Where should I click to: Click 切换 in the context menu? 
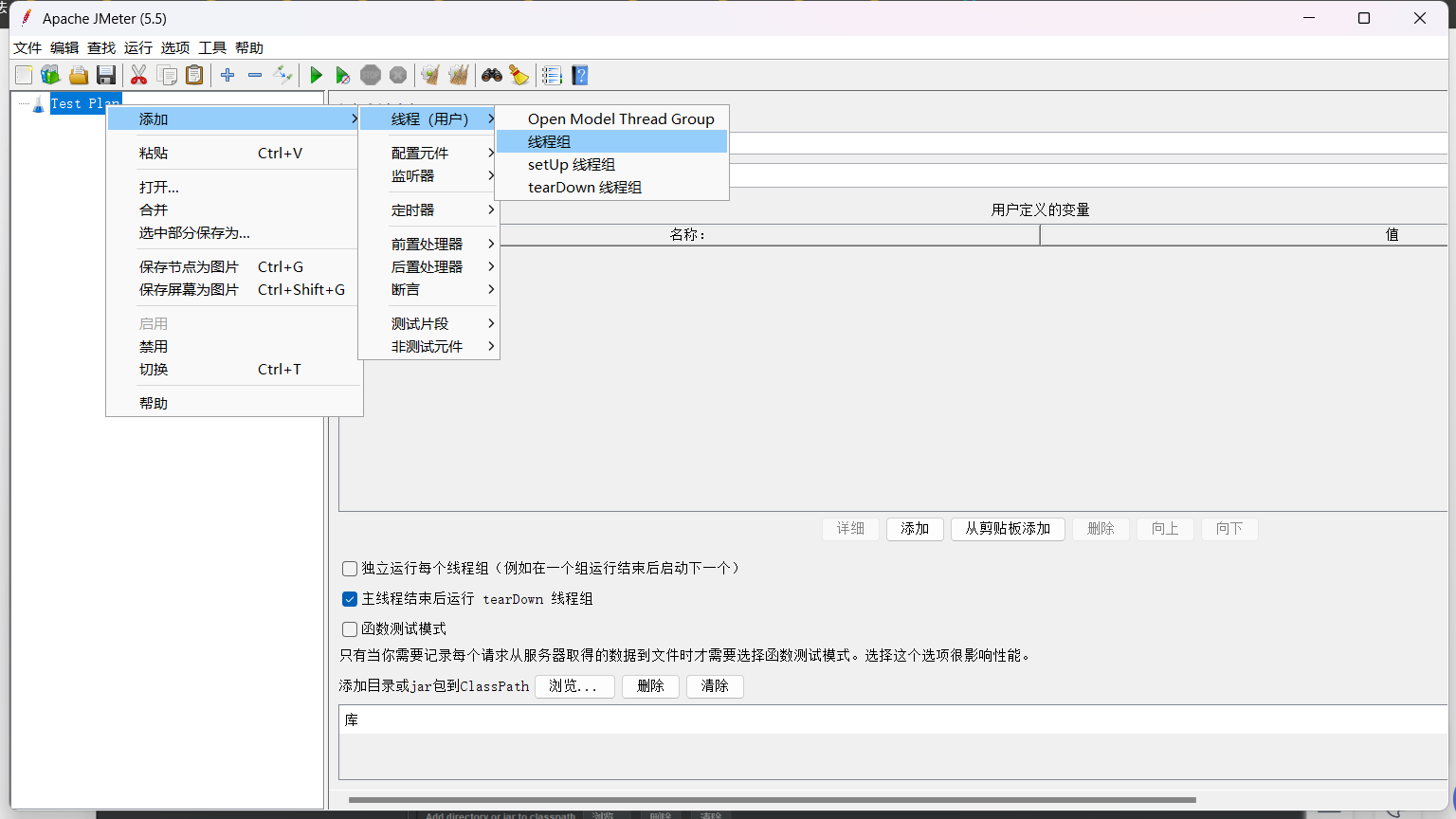(x=234, y=369)
